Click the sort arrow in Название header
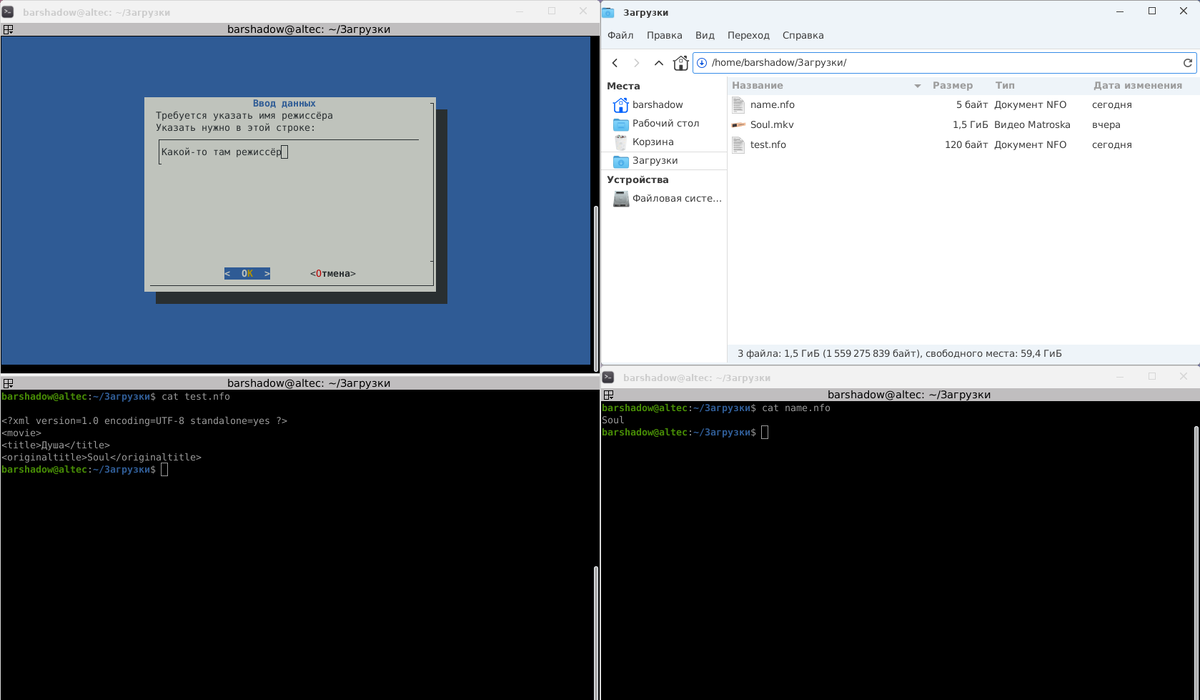 [917, 87]
